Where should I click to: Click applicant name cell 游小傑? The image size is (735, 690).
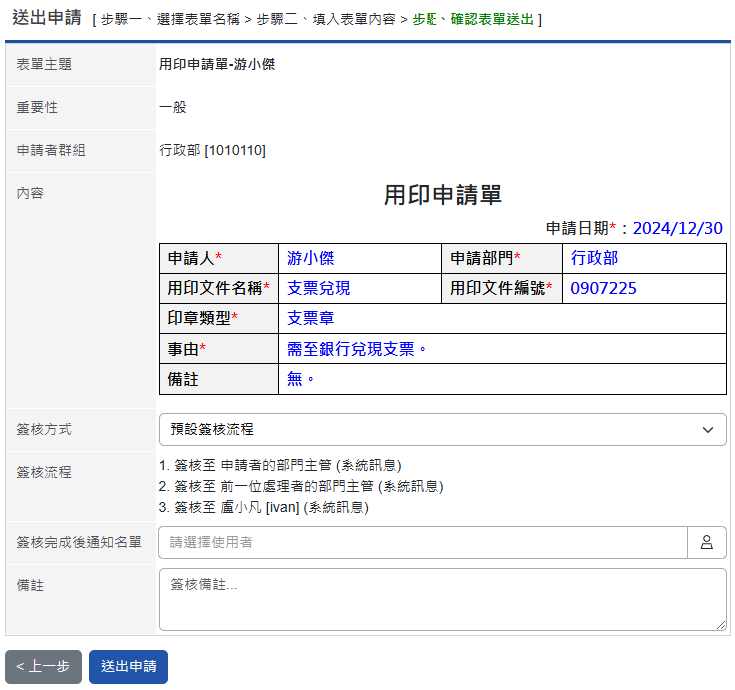point(360,258)
